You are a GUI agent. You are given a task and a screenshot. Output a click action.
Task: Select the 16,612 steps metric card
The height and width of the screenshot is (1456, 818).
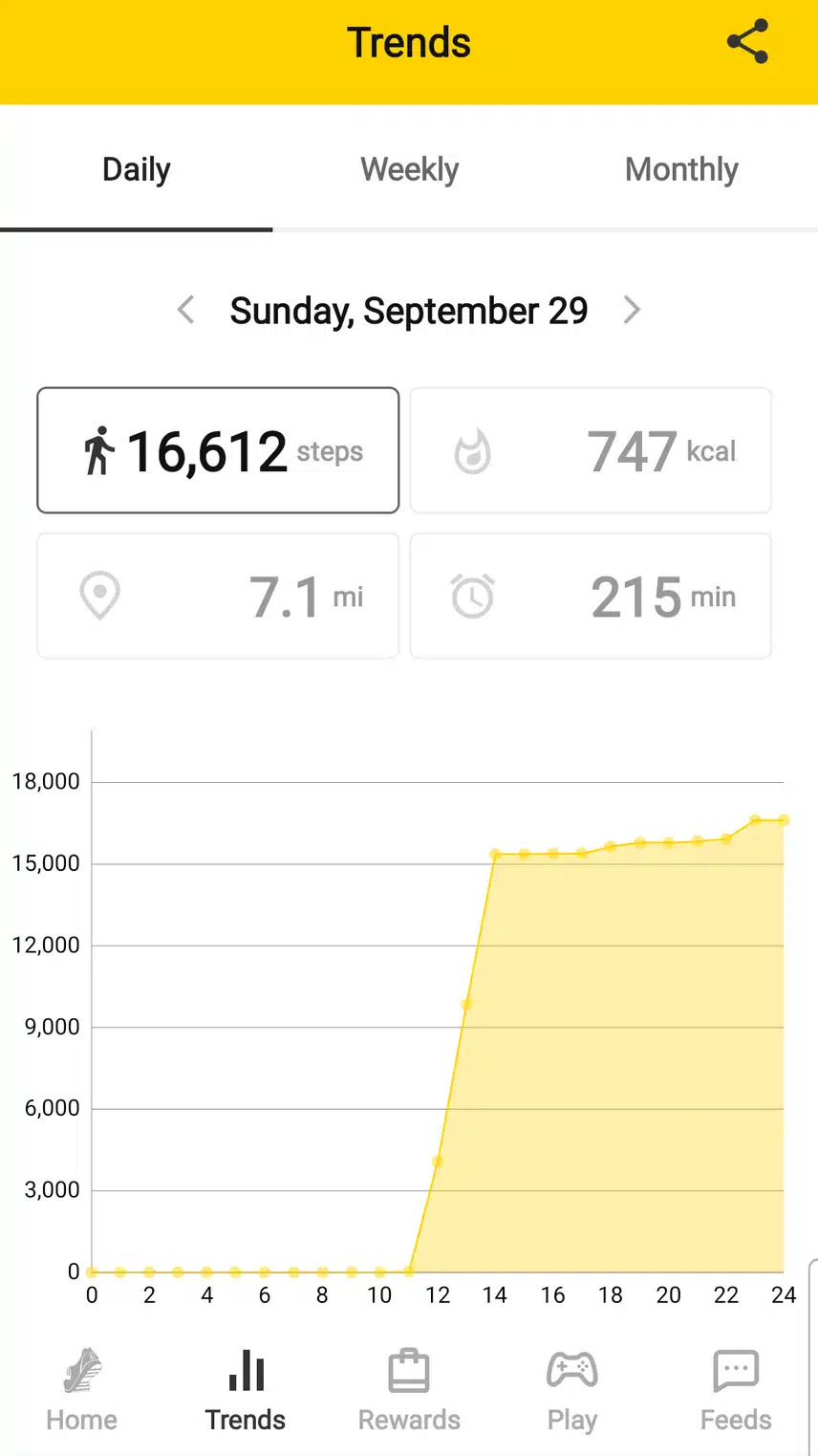(218, 450)
